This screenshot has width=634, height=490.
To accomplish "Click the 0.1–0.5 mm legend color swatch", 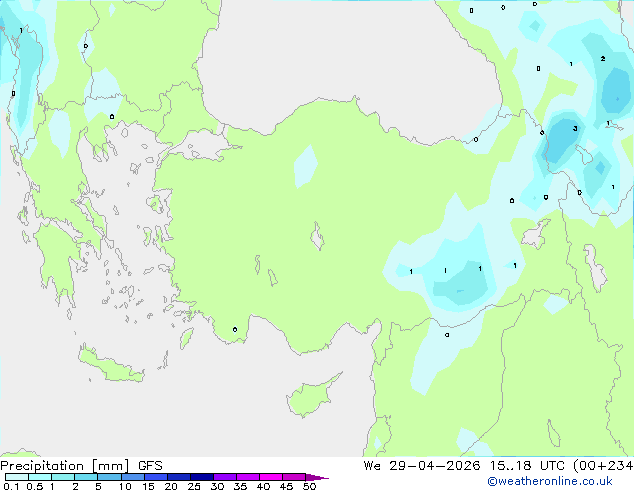I will [x=17, y=477].
